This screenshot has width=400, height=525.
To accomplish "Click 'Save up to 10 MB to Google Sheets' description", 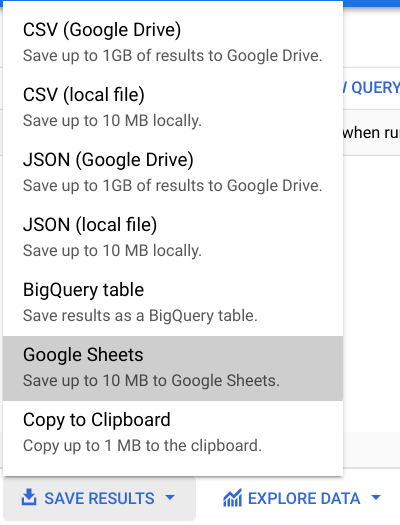I will pos(151,381).
